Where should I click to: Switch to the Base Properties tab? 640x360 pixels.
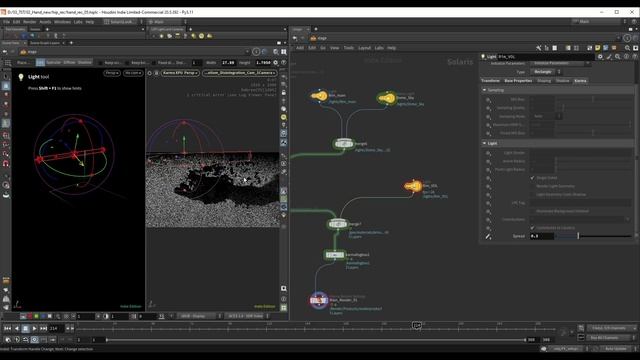pos(518,81)
